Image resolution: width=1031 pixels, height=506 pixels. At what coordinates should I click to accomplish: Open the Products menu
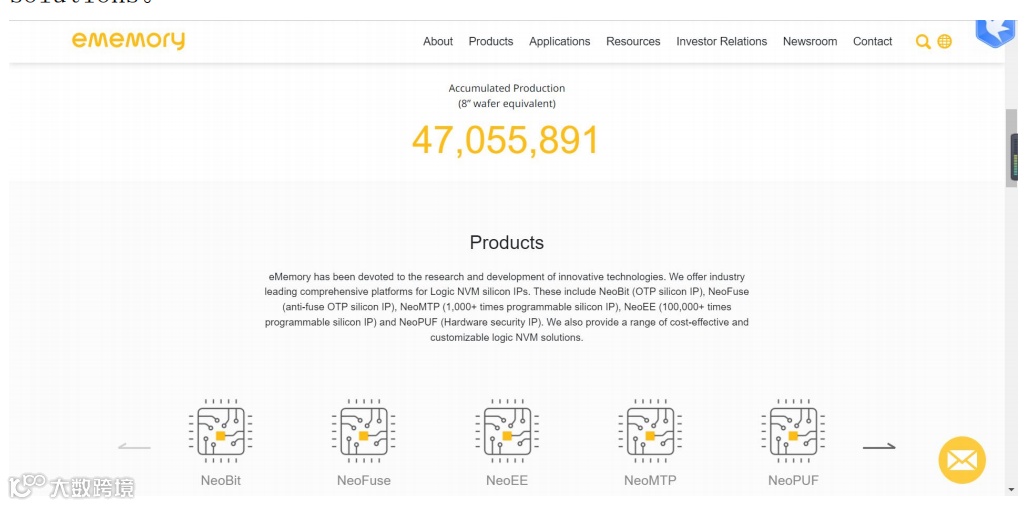tap(491, 41)
